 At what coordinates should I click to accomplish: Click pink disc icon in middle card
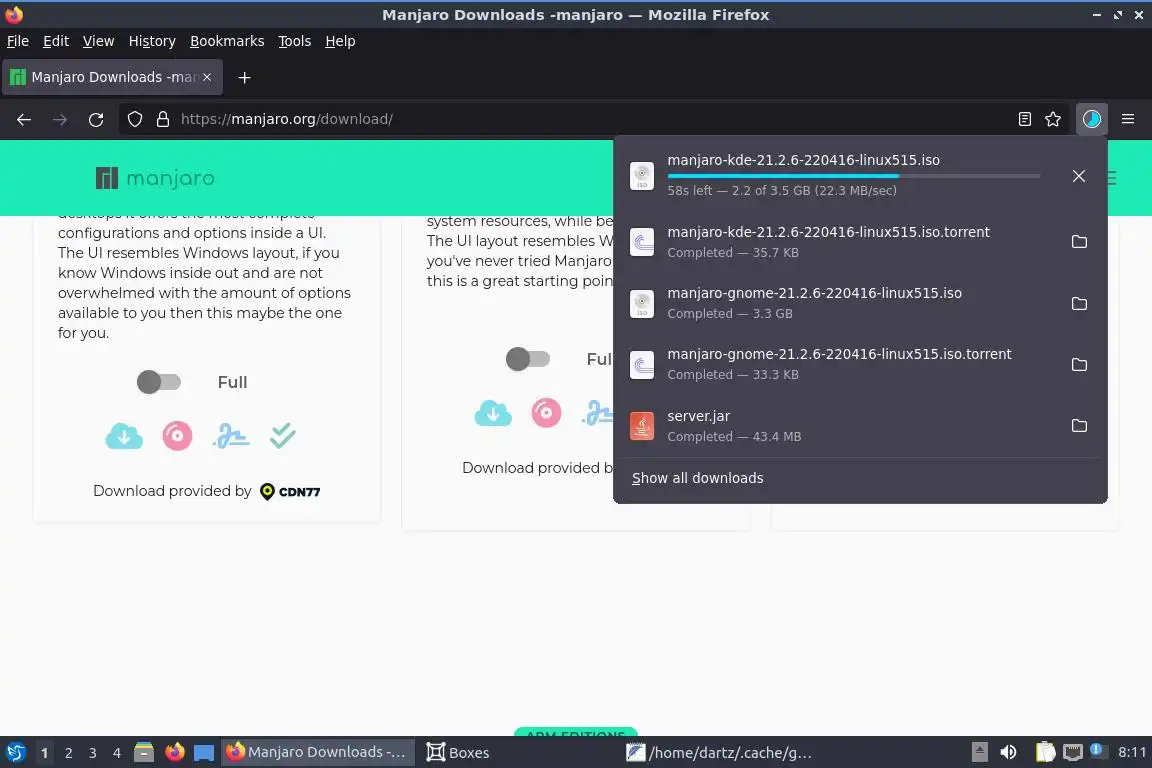(x=546, y=413)
